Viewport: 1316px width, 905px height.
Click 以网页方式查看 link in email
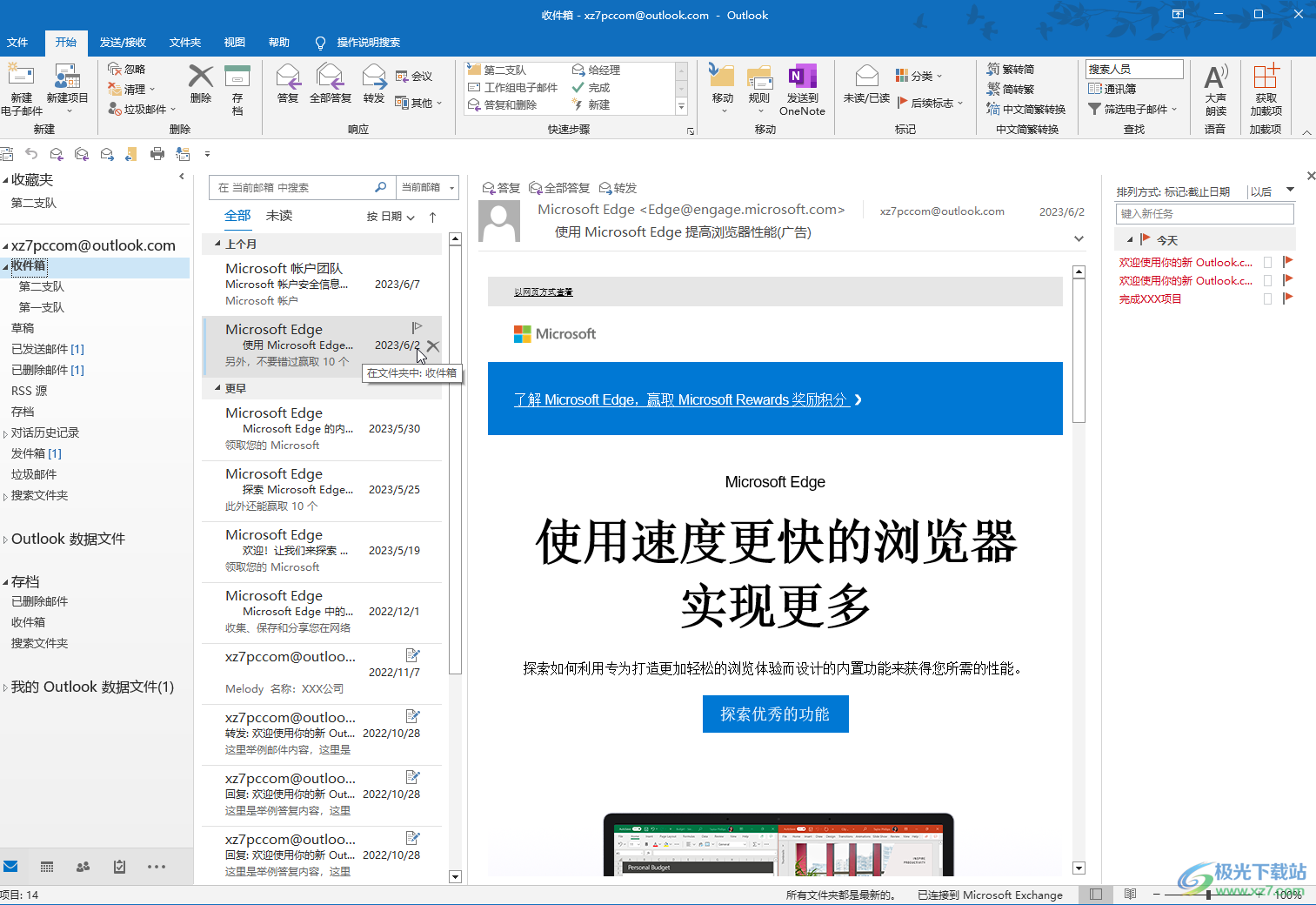tap(544, 292)
